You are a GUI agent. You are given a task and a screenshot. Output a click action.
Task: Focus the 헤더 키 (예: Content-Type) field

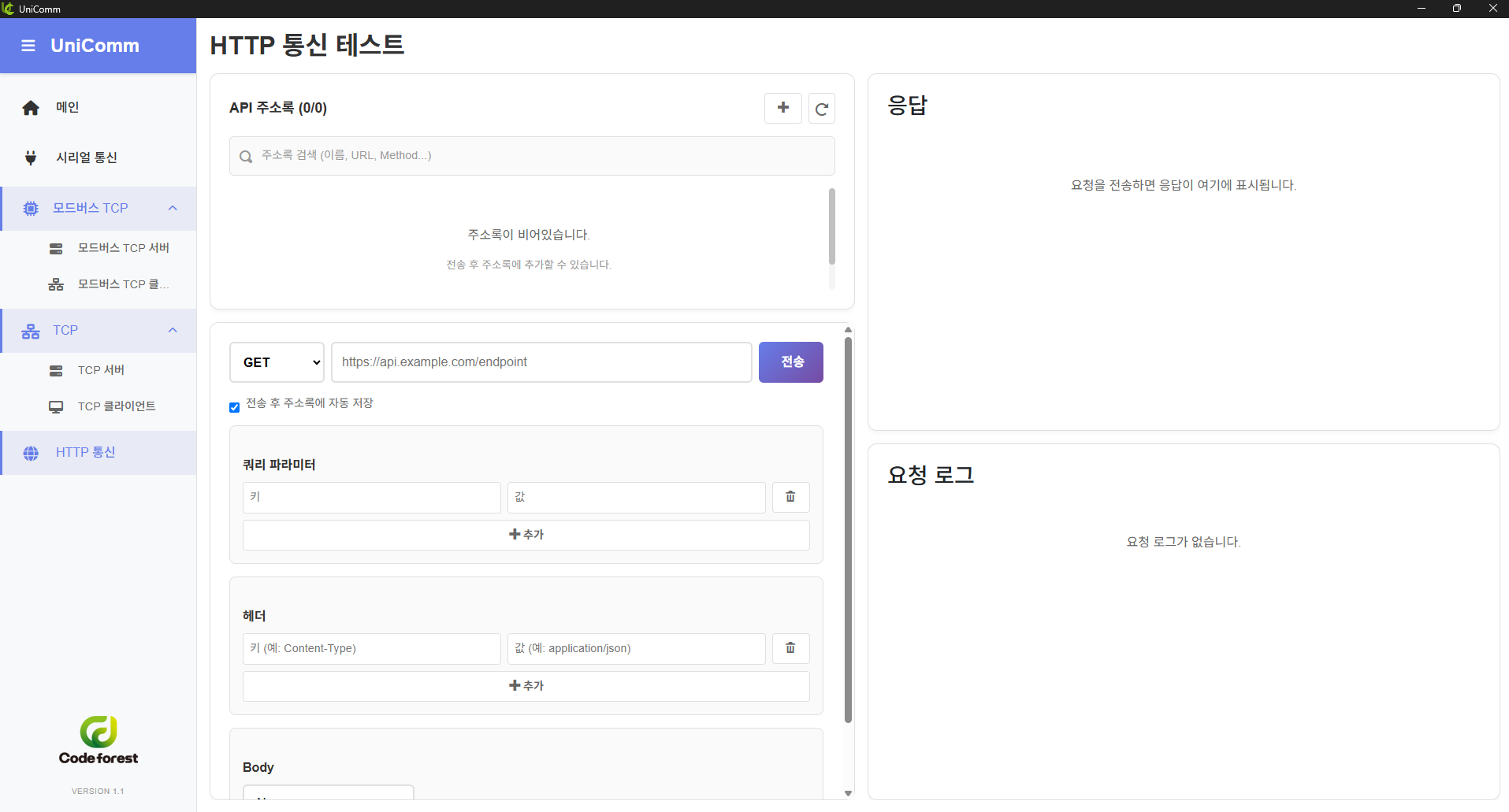point(372,648)
